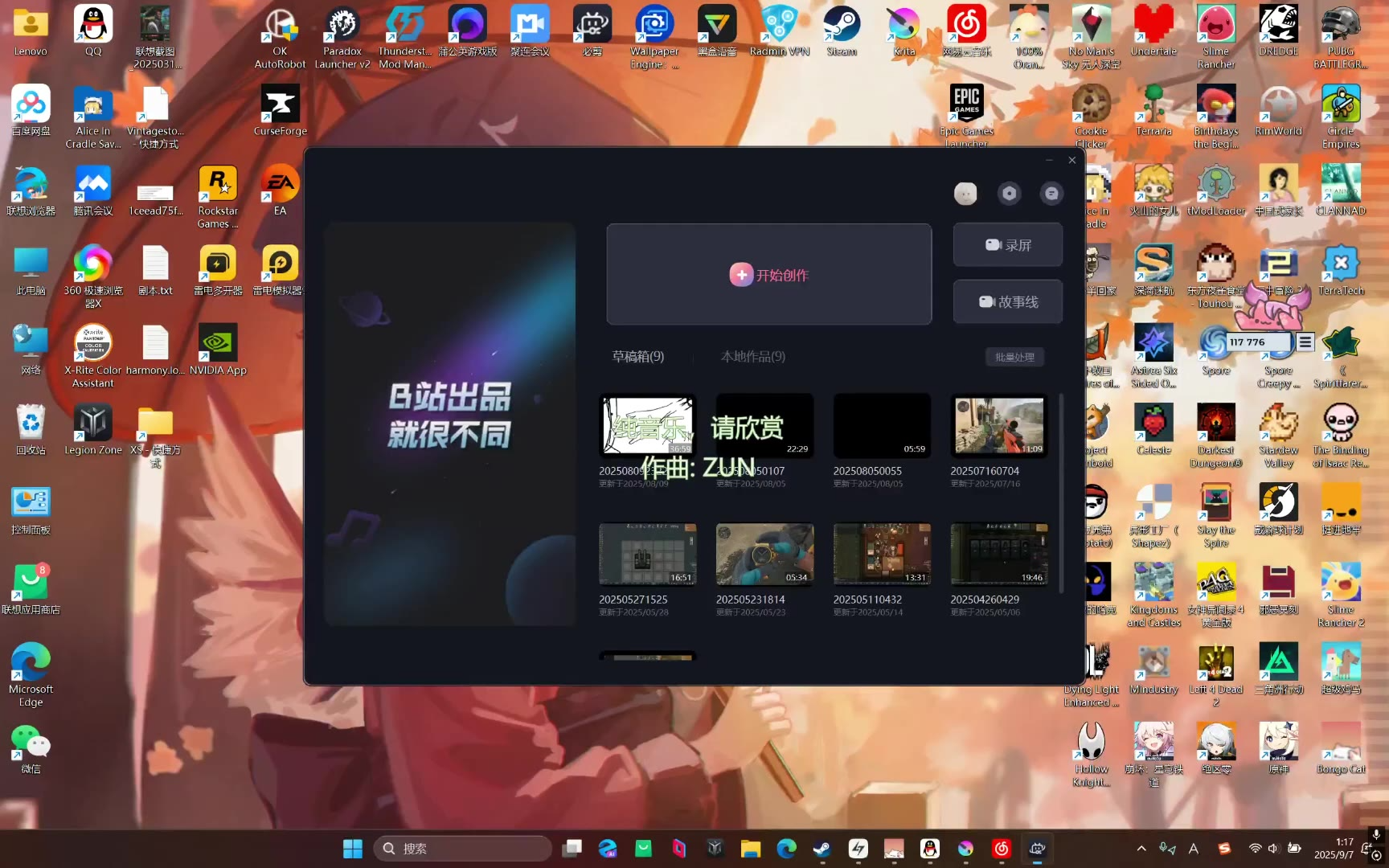Select the 百度网盘 Baidu Netdisk icon
The height and width of the screenshot is (868, 1389).
(31, 111)
